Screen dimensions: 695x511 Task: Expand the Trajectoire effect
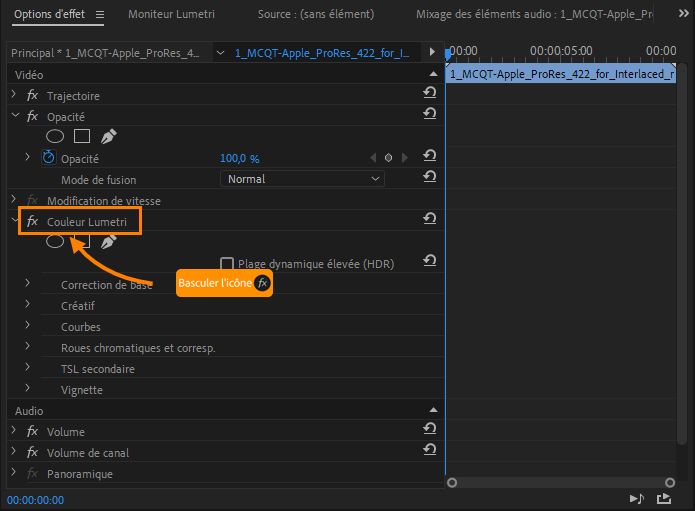14,94
